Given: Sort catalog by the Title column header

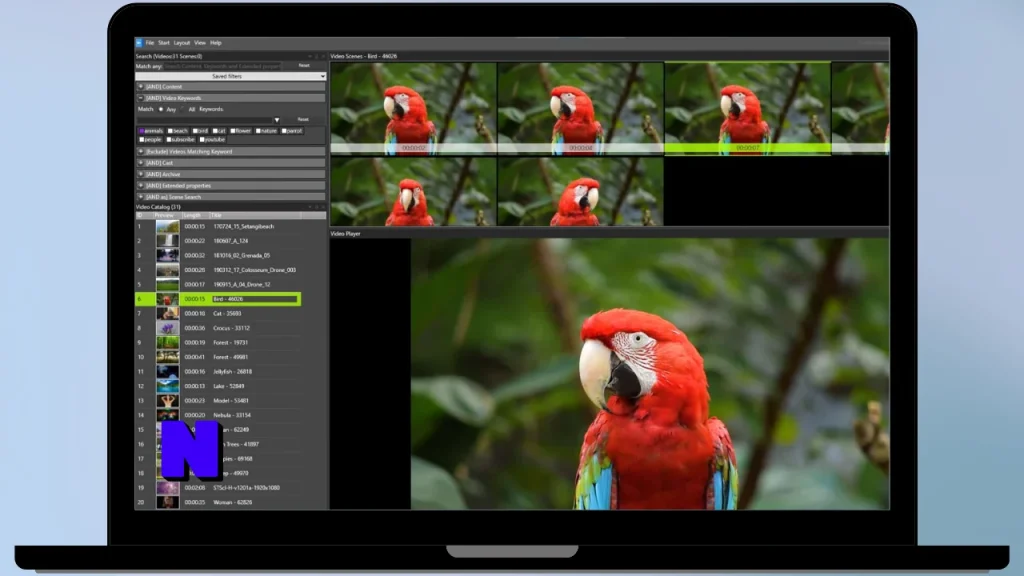Looking at the screenshot, I should tap(255, 215).
